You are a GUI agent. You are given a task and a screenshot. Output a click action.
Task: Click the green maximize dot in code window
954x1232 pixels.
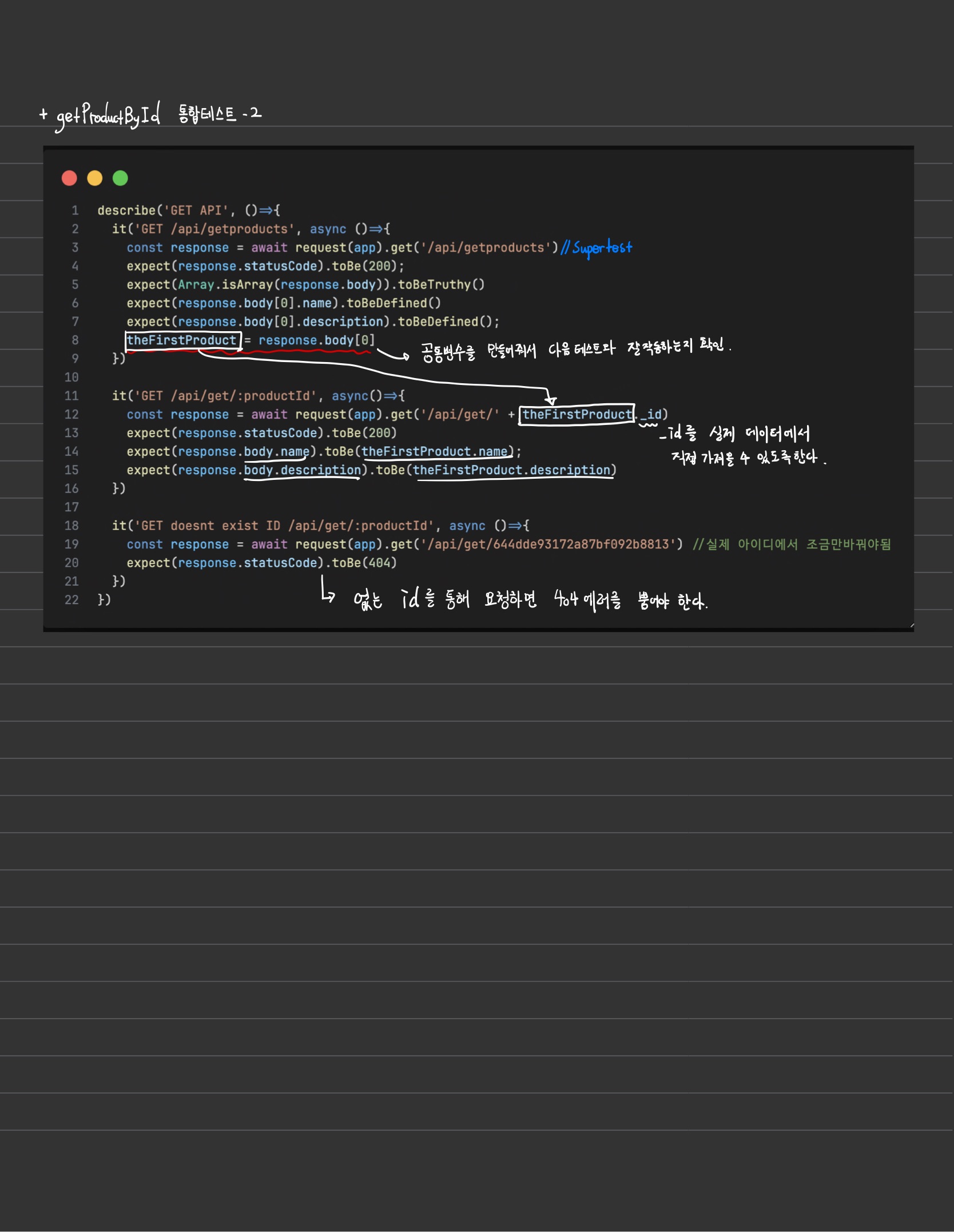(120, 178)
